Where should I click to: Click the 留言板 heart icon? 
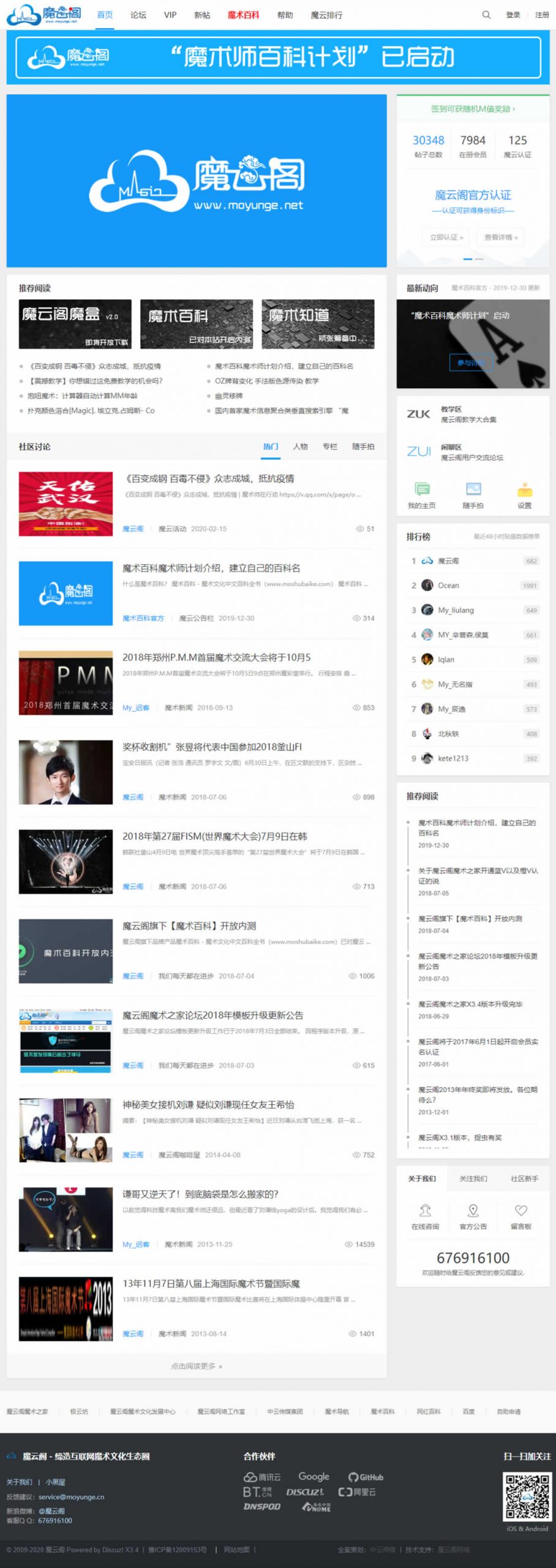coord(520,1210)
